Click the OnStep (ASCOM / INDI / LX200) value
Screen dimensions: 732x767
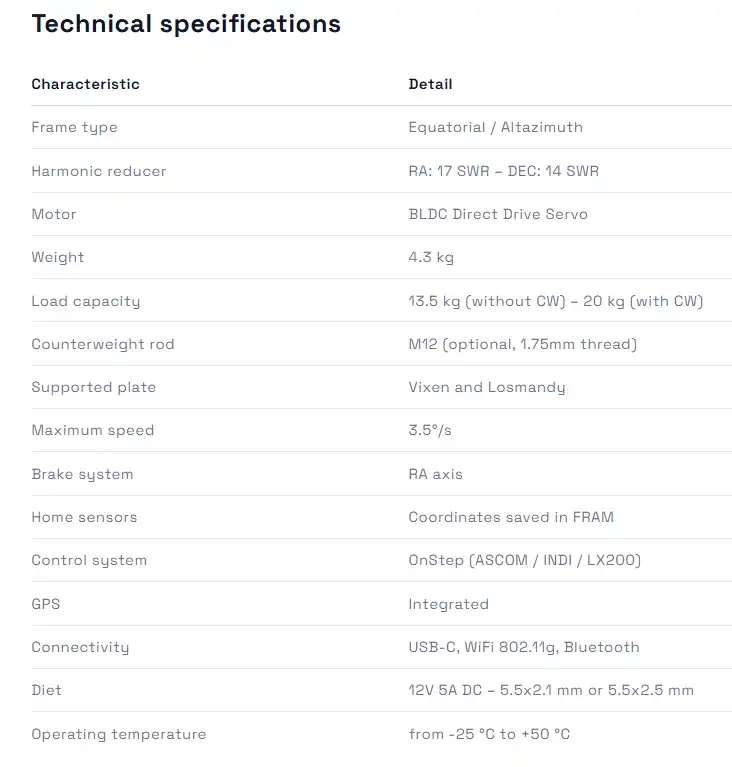(x=524, y=560)
